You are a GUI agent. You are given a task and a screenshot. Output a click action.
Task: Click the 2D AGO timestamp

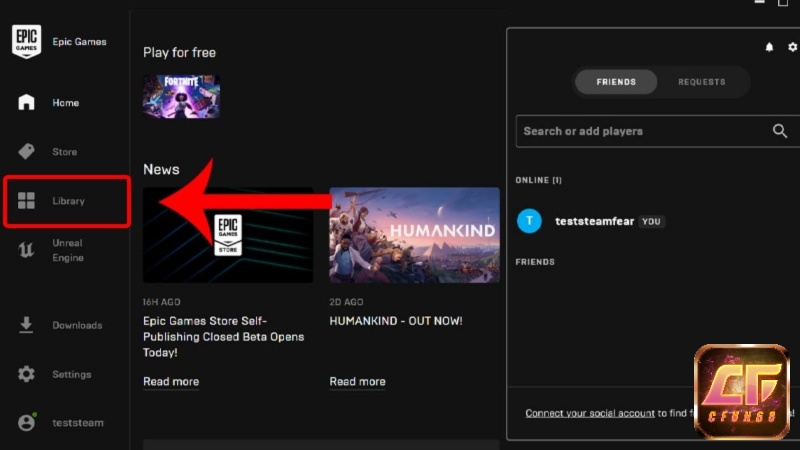click(x=346, y=302)
